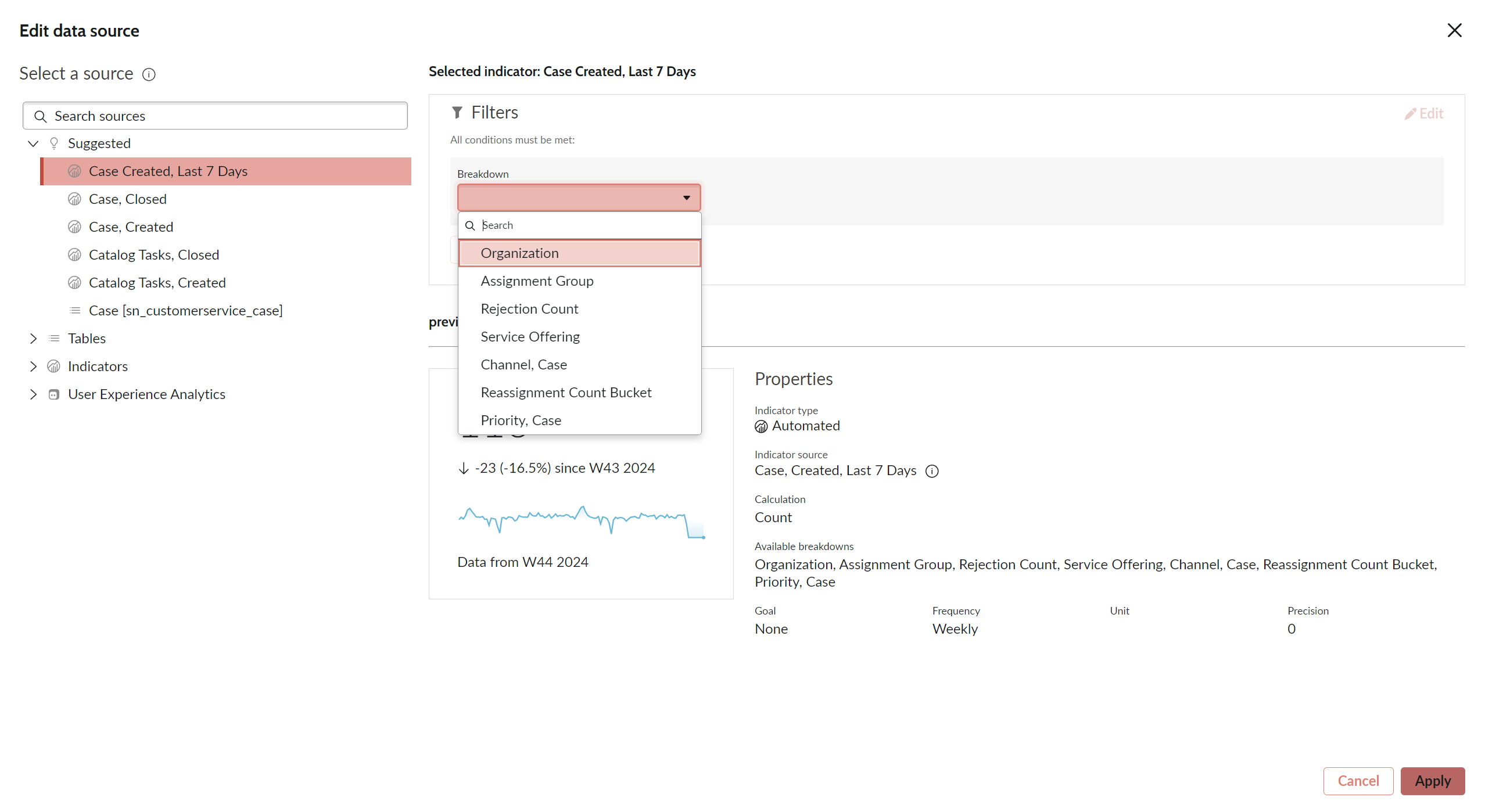This screenshot has width=1485, height=812.
Task: Expand the Indicators section
Action: pos(33,367)
